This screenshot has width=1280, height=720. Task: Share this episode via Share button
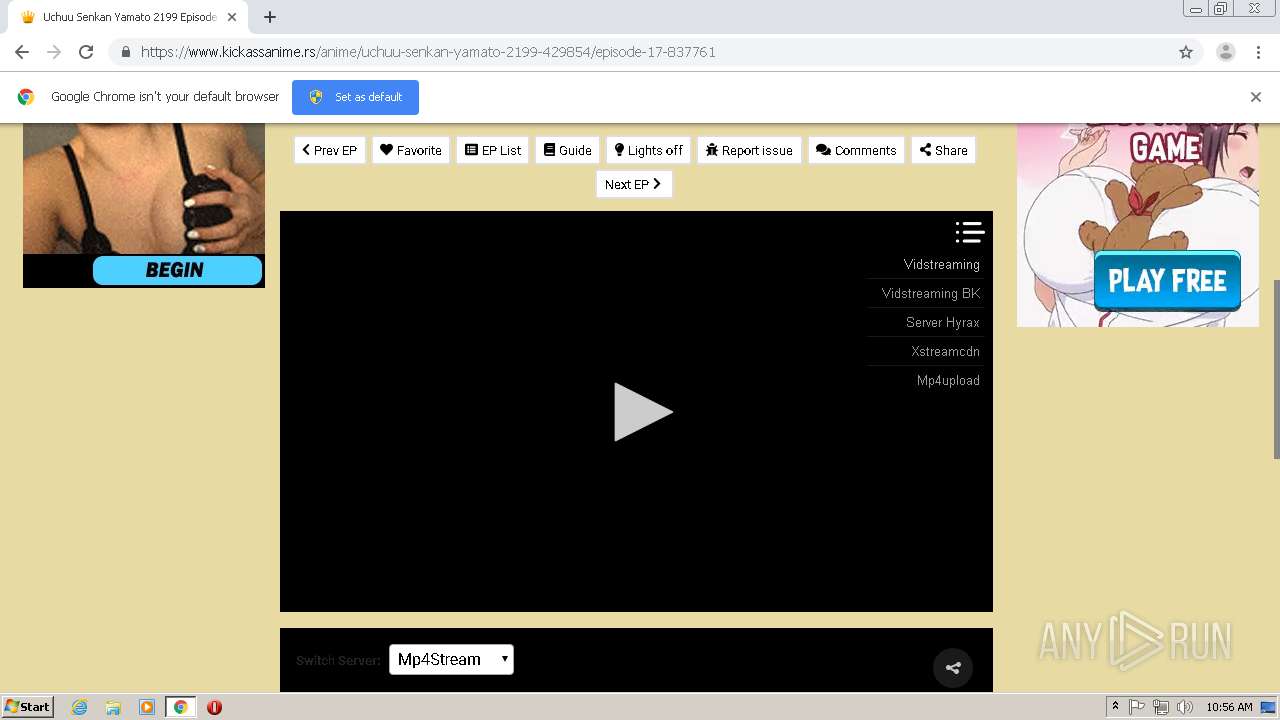(943, 150)
